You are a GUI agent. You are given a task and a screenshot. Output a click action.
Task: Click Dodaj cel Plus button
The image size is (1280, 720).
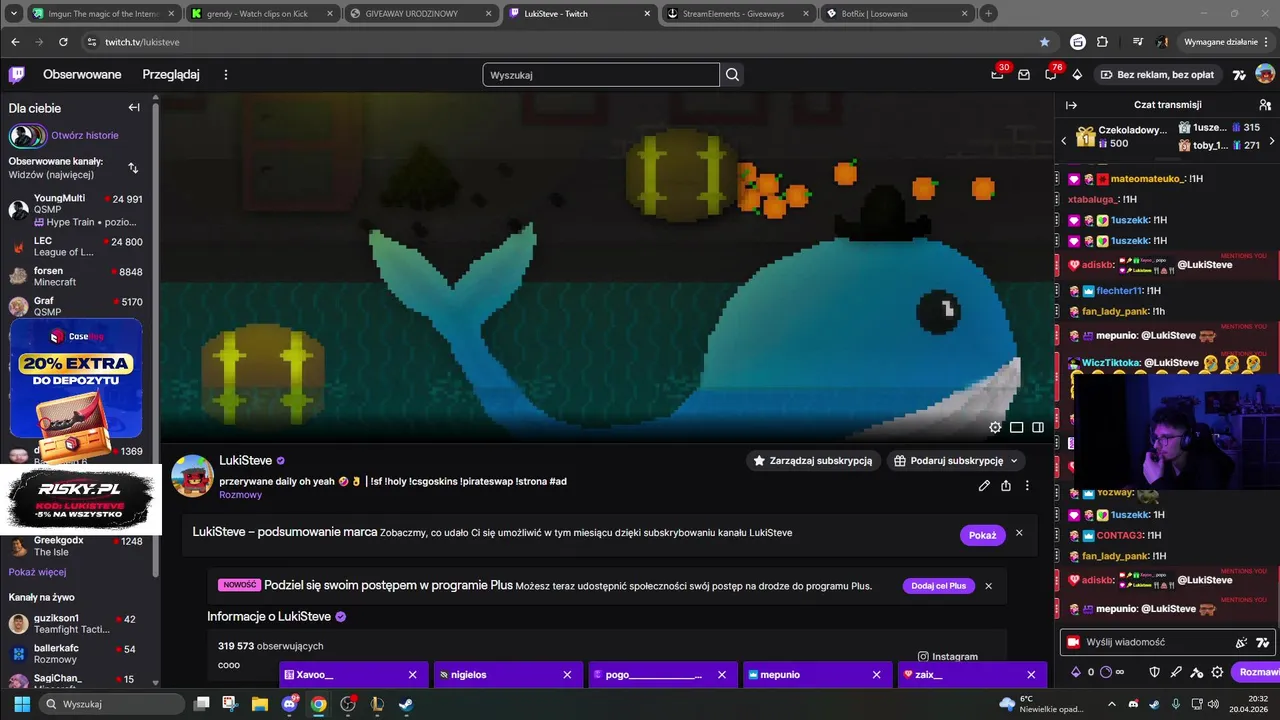[938, 586]
